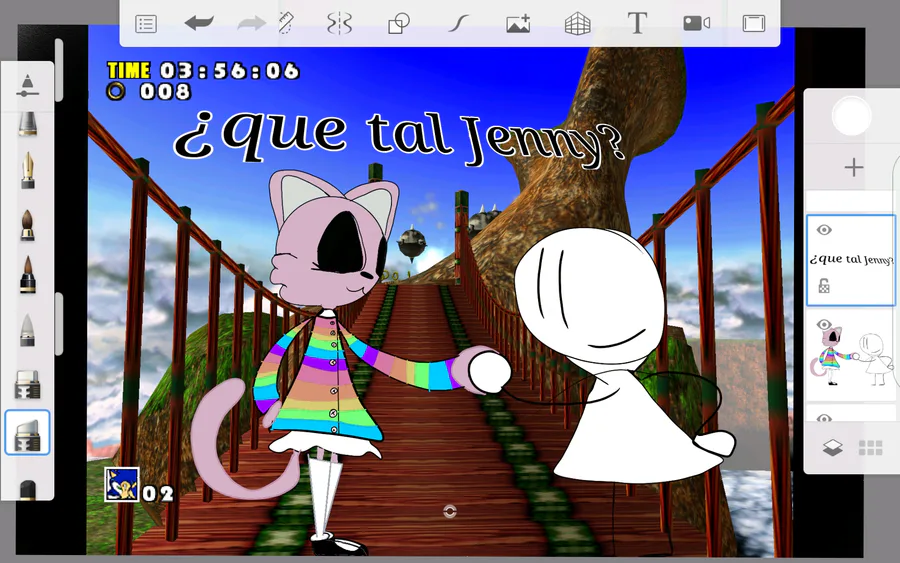This screenshot has width=900, height=563.
Task: Open the ruler guide tool
Action: [286, 24]
